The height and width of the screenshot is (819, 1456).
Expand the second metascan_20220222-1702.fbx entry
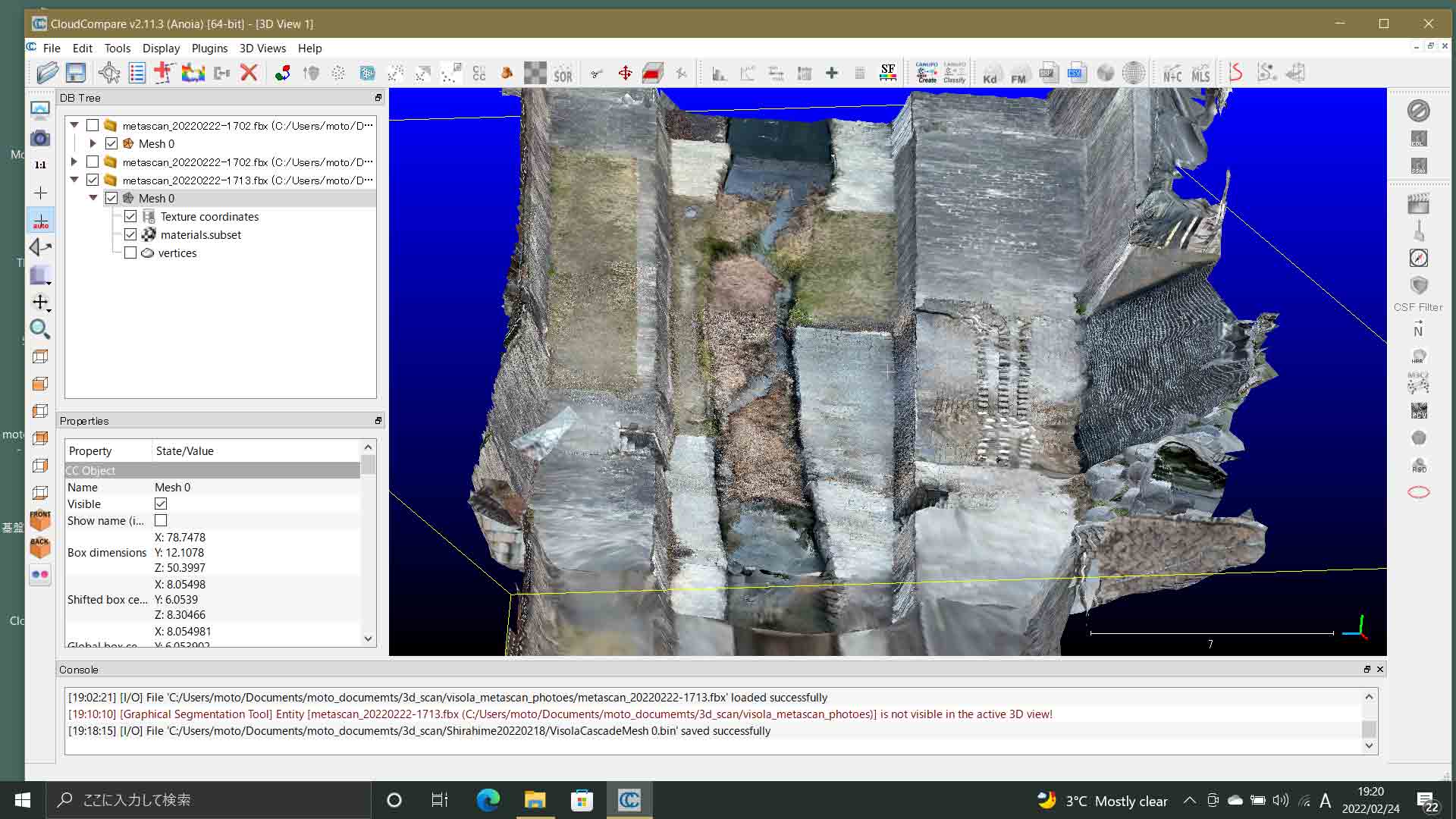coord(74,162)
